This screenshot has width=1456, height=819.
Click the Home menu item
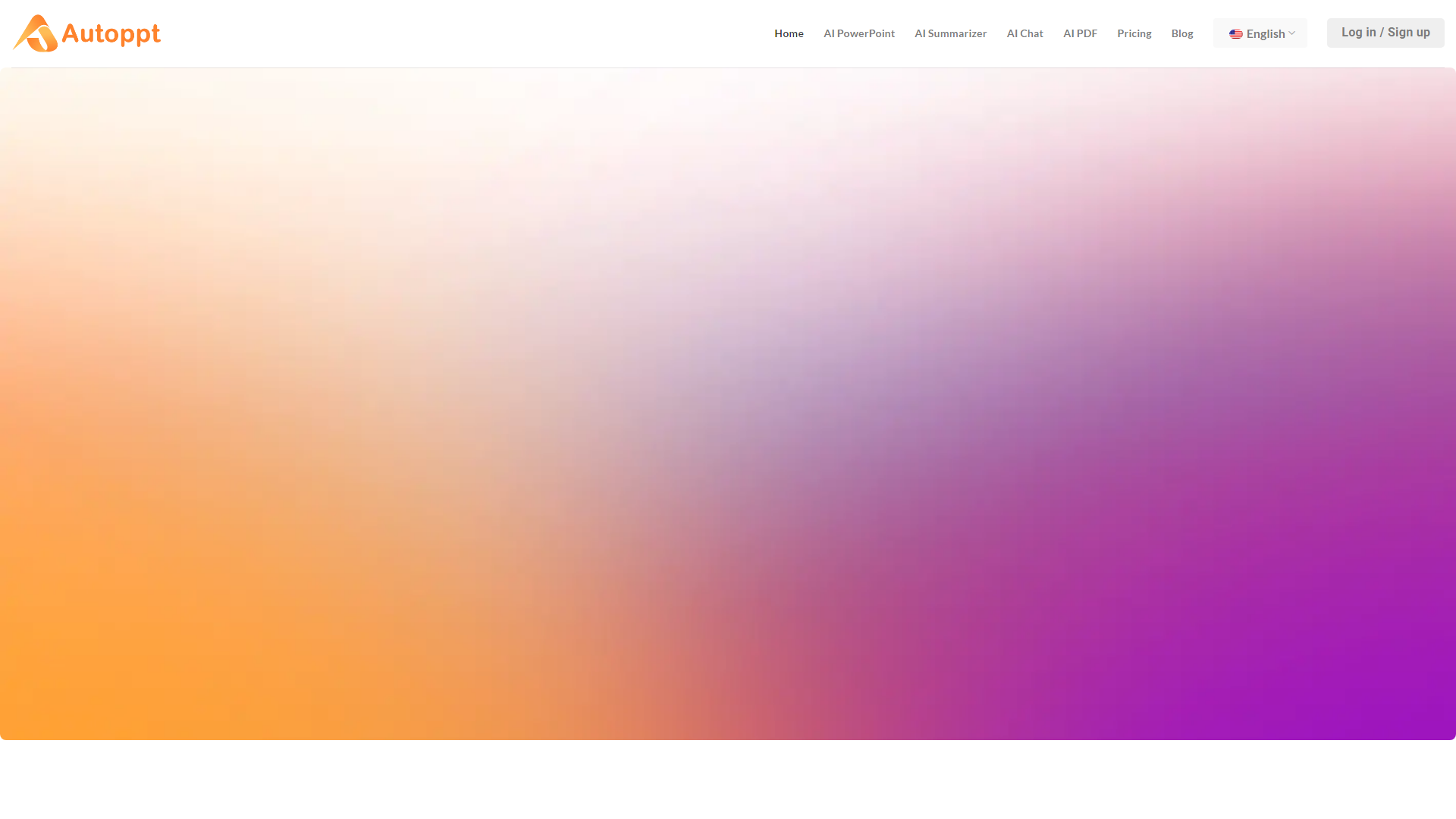789,33
